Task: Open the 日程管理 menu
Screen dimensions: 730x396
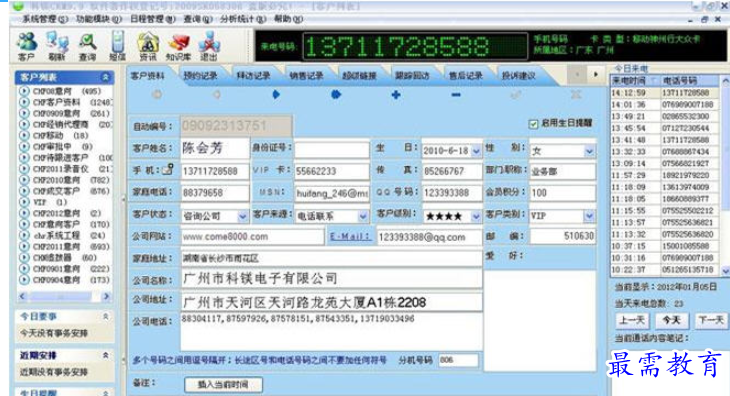Action: point(153,19)
